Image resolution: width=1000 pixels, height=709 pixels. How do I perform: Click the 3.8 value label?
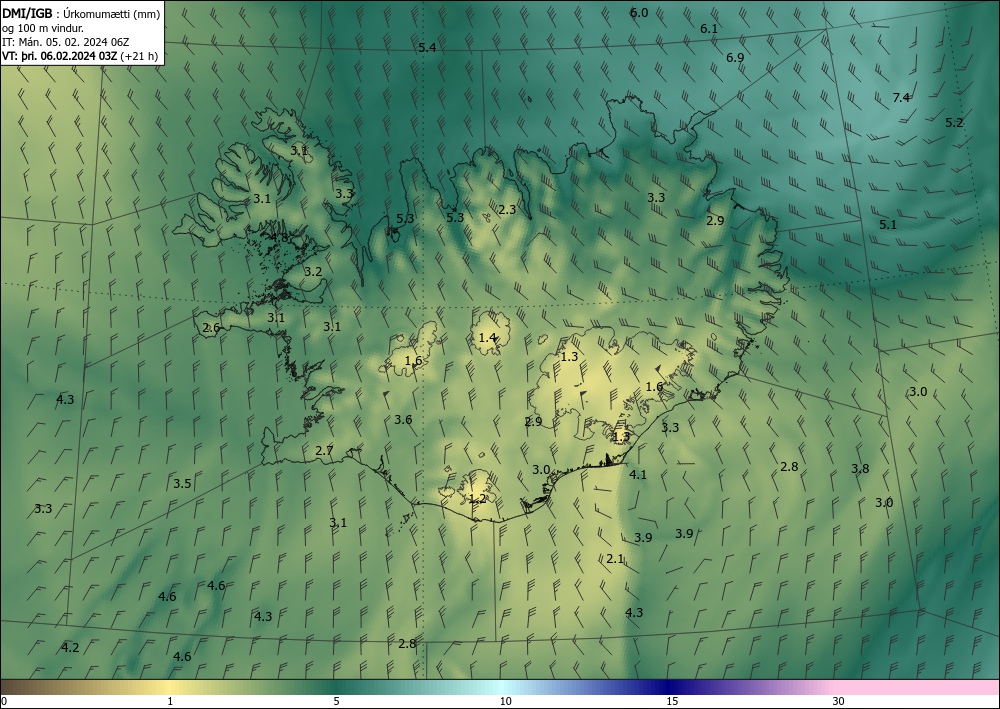[860, 469]
